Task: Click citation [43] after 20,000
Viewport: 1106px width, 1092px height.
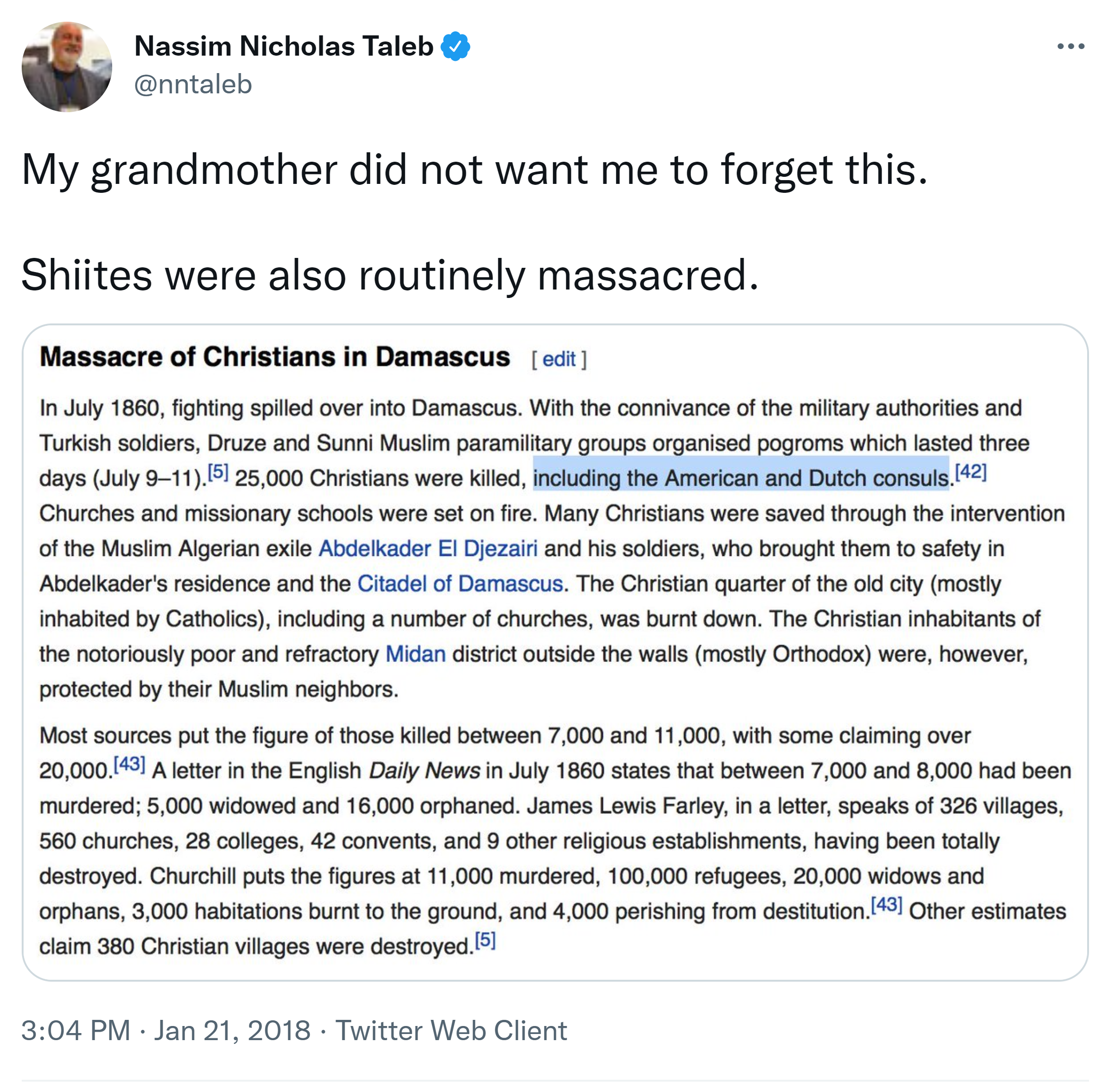Action: click(129, 764)
